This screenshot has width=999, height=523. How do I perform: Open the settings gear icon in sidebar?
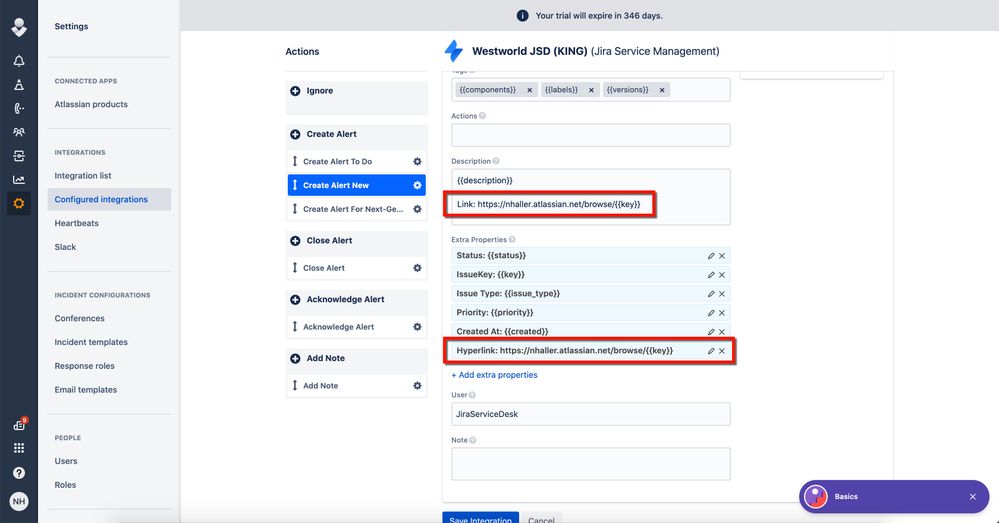point(19,203)
